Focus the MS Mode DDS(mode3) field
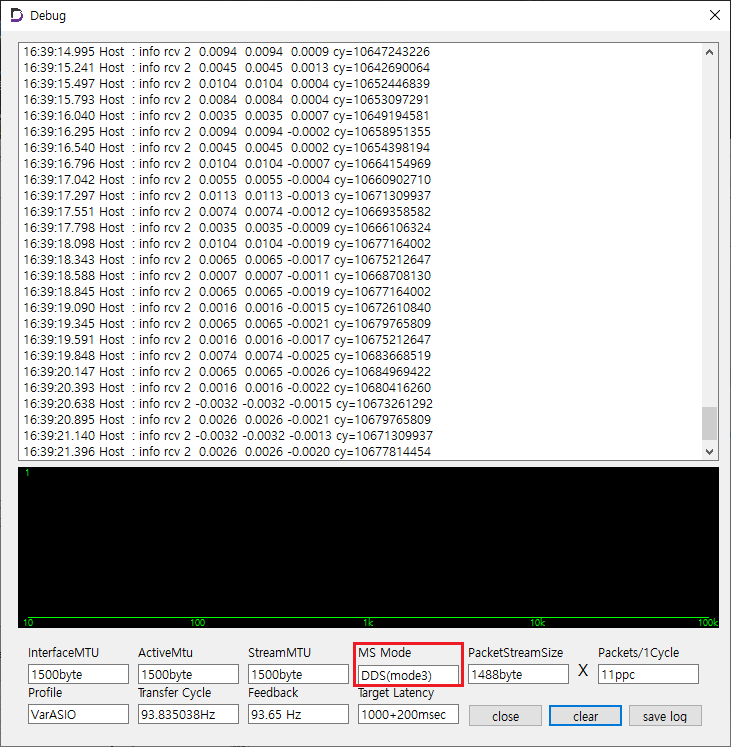The width and height of the screenshot is (731, 747). [x=408, y=675]
